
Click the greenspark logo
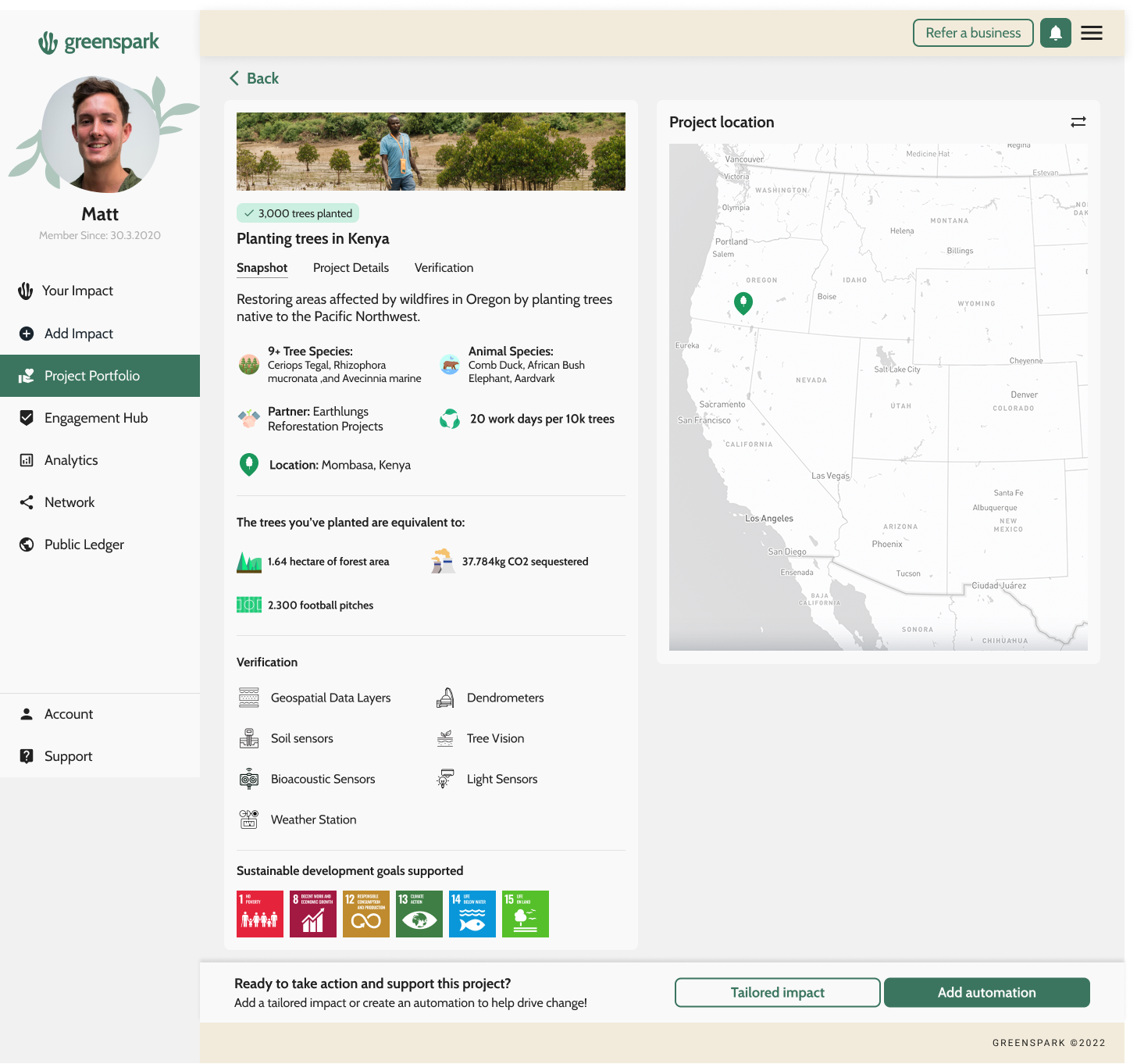click(x=99, y=42)
